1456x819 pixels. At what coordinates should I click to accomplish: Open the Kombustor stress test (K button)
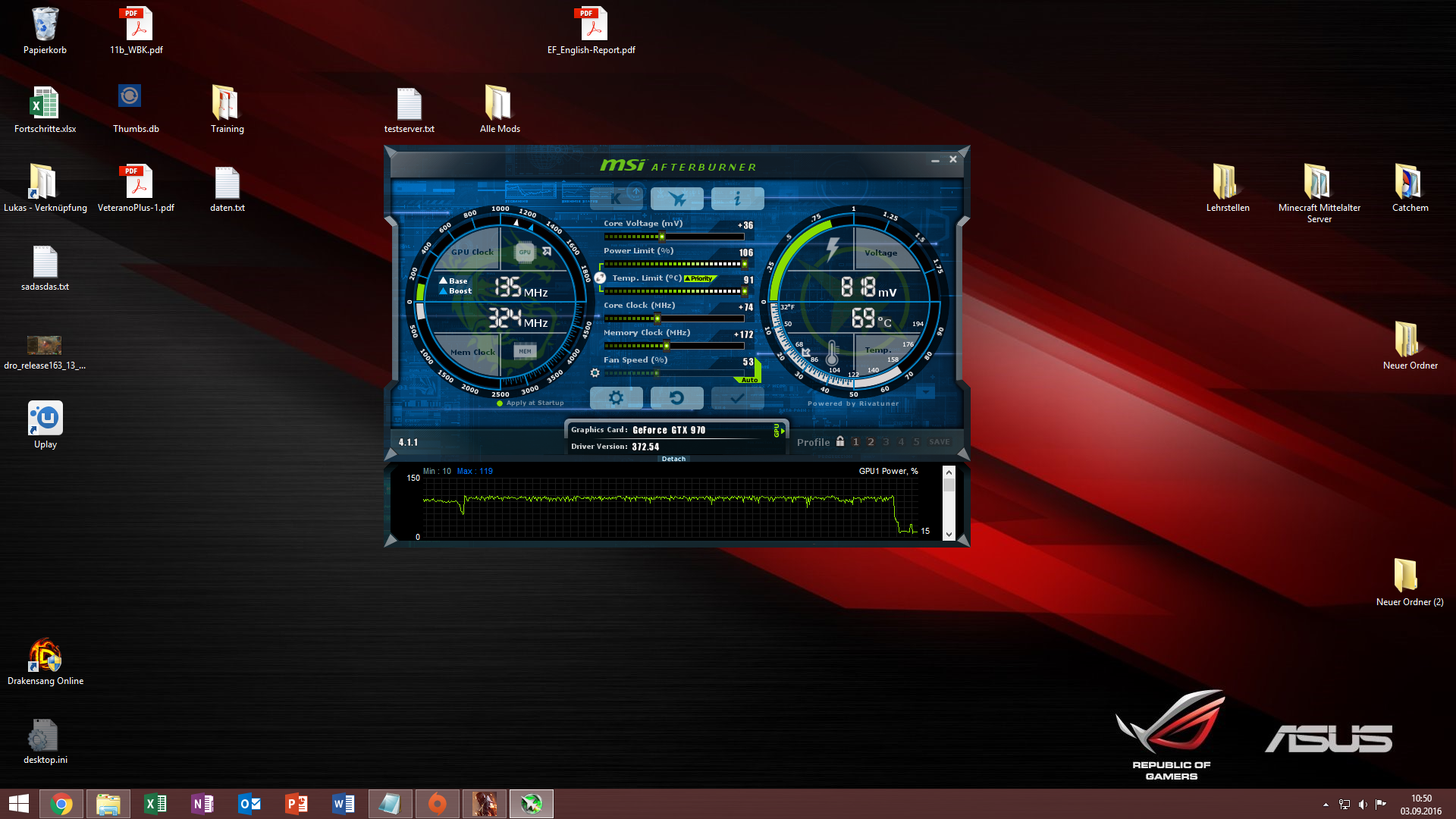616,199
